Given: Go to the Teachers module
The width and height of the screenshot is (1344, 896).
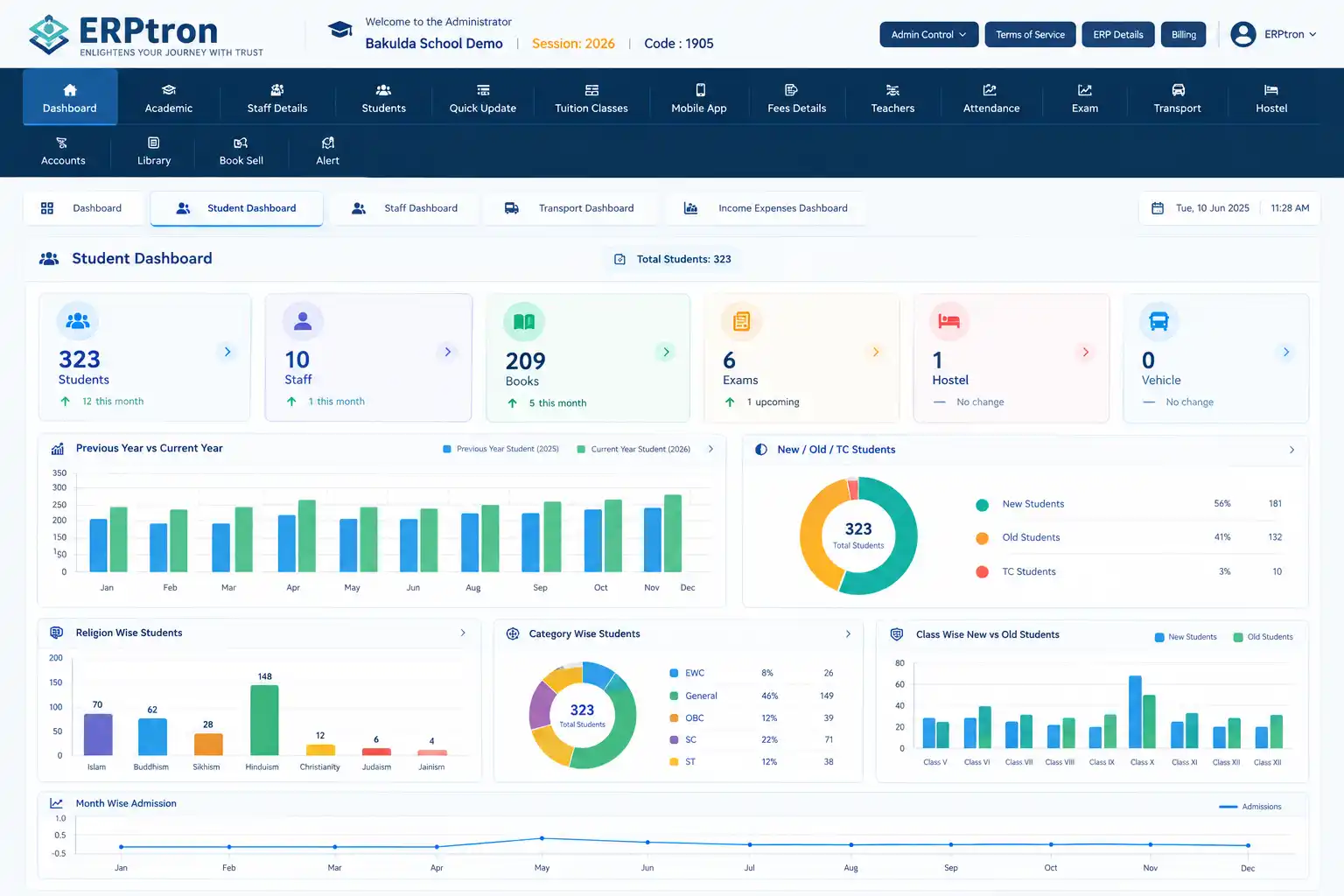Looking at the screenshot, I should tap(892, 98).
